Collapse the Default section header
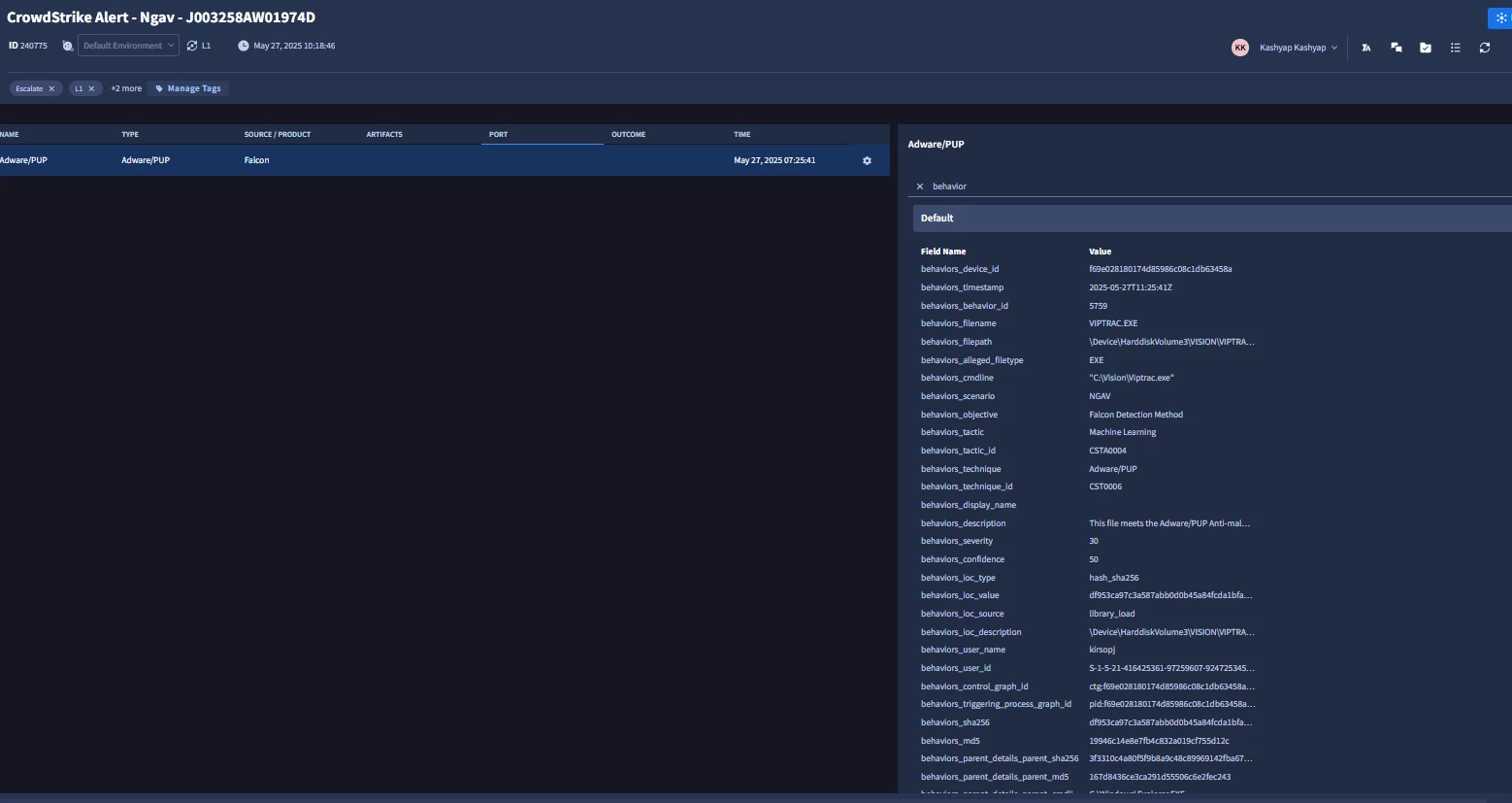The height and width of the screenshot is (803, 1512). (x=1212, y=218)
